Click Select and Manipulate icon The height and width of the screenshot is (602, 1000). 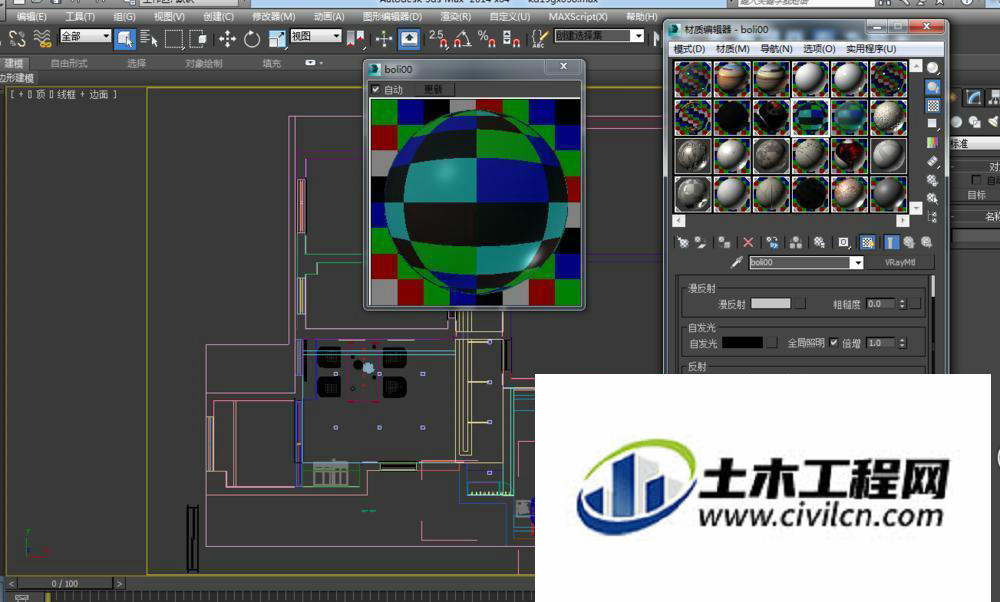pyautogui.click(x=383, y=39)
